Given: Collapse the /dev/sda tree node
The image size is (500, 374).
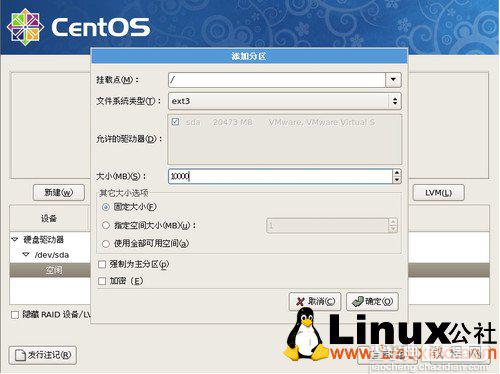Looking at the screenshot, I should (26, 255).
